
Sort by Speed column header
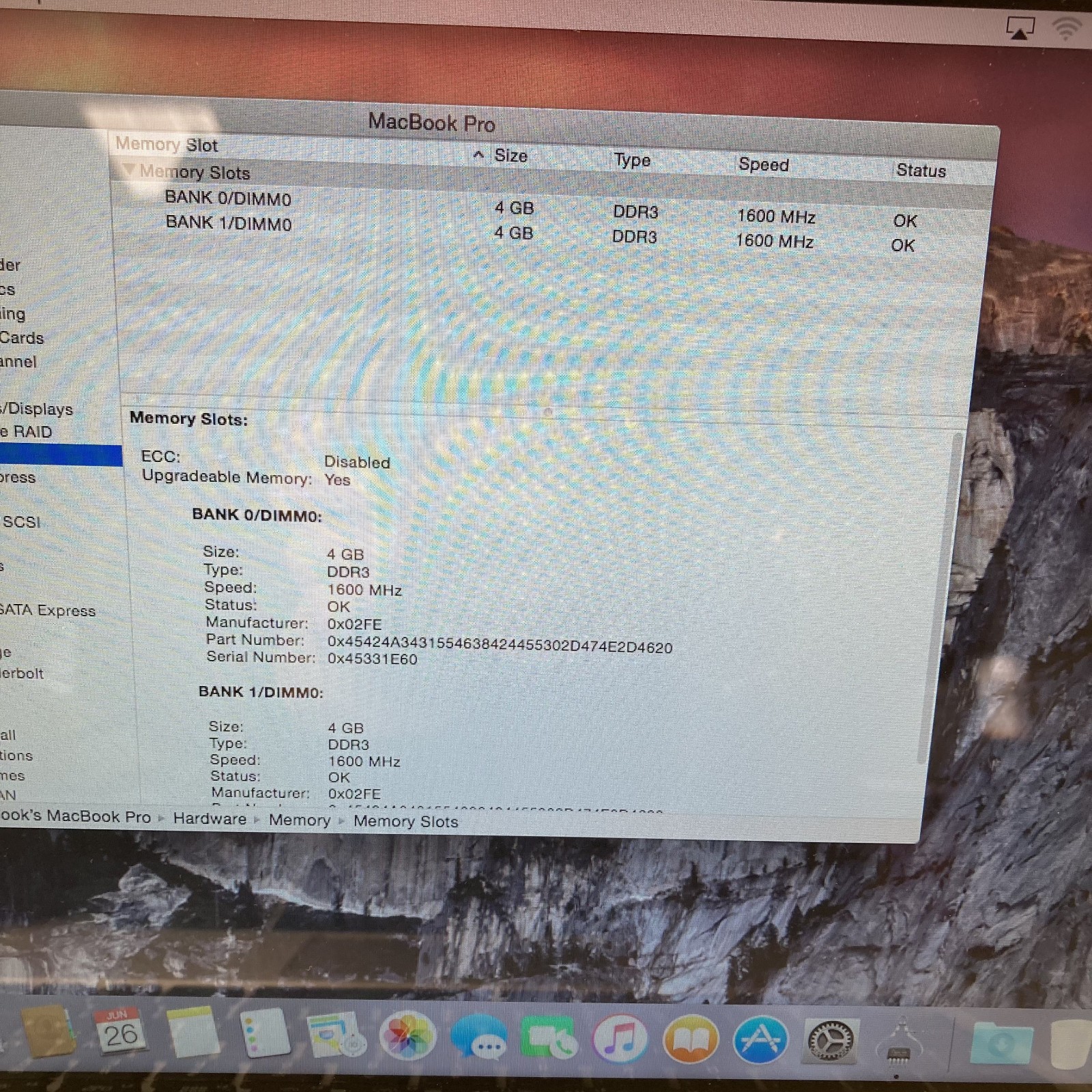coord(764,164)
